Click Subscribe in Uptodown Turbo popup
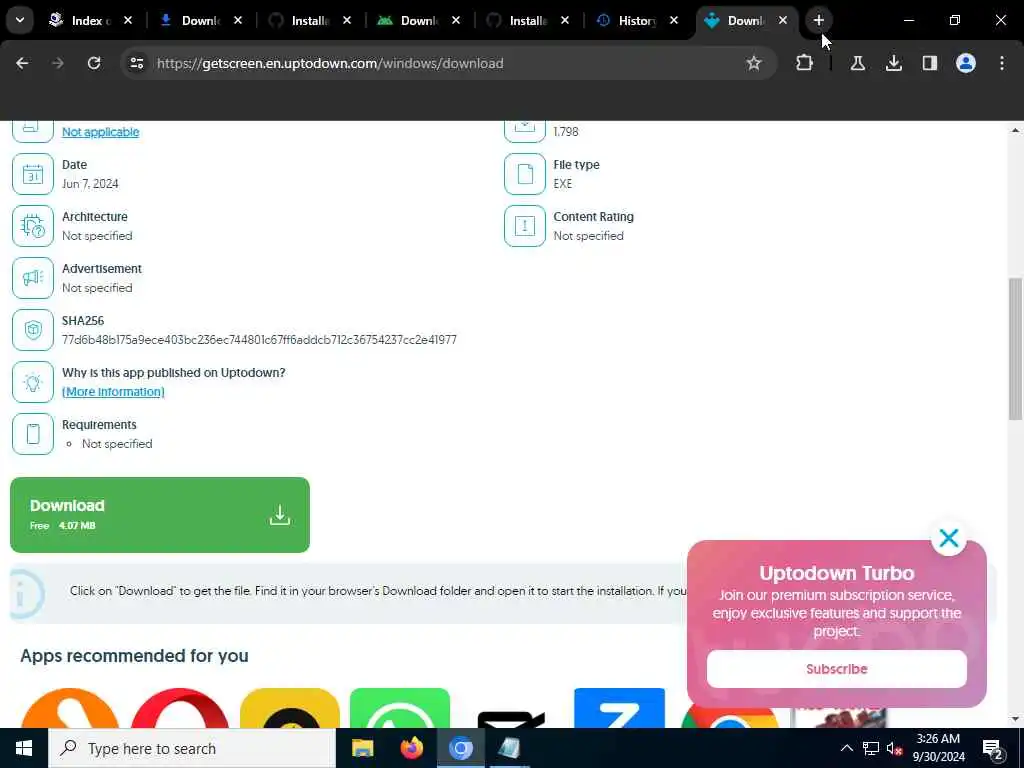Screen dimensions: 1024x768 point(837,669)
